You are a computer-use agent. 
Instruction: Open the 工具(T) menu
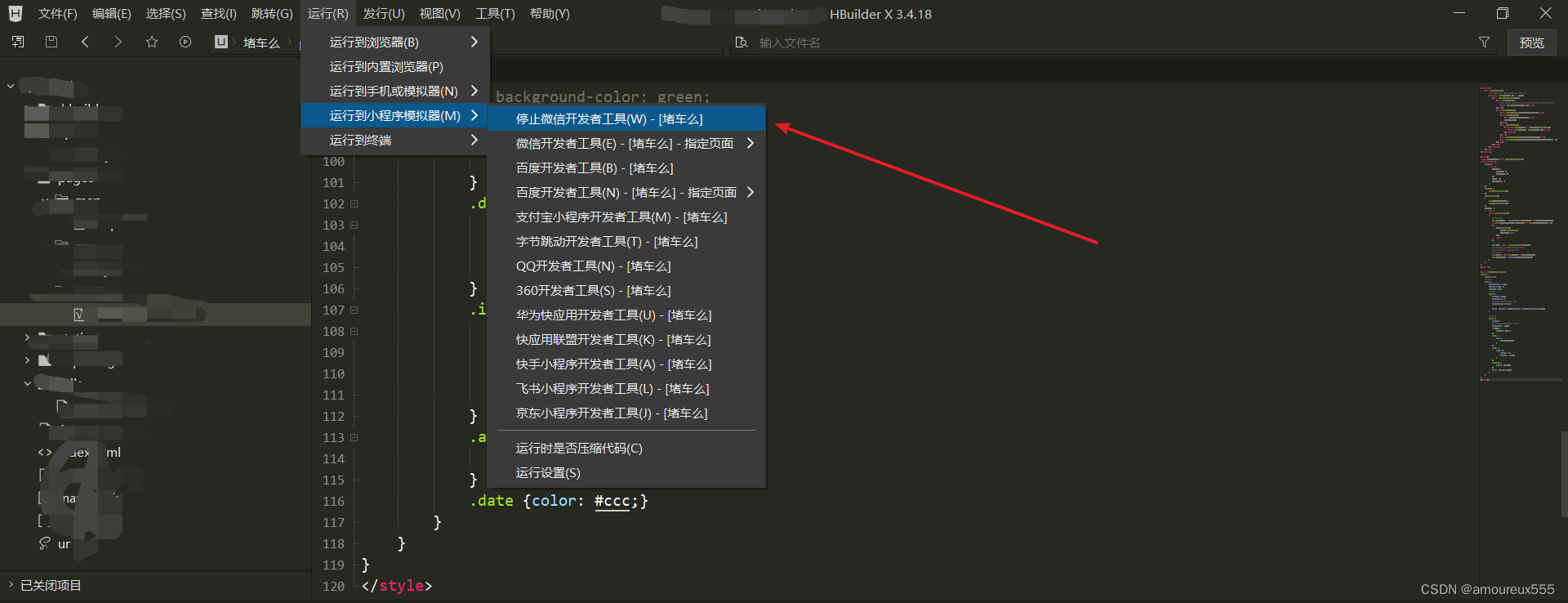pyautogui.click(x=495, y=14)
